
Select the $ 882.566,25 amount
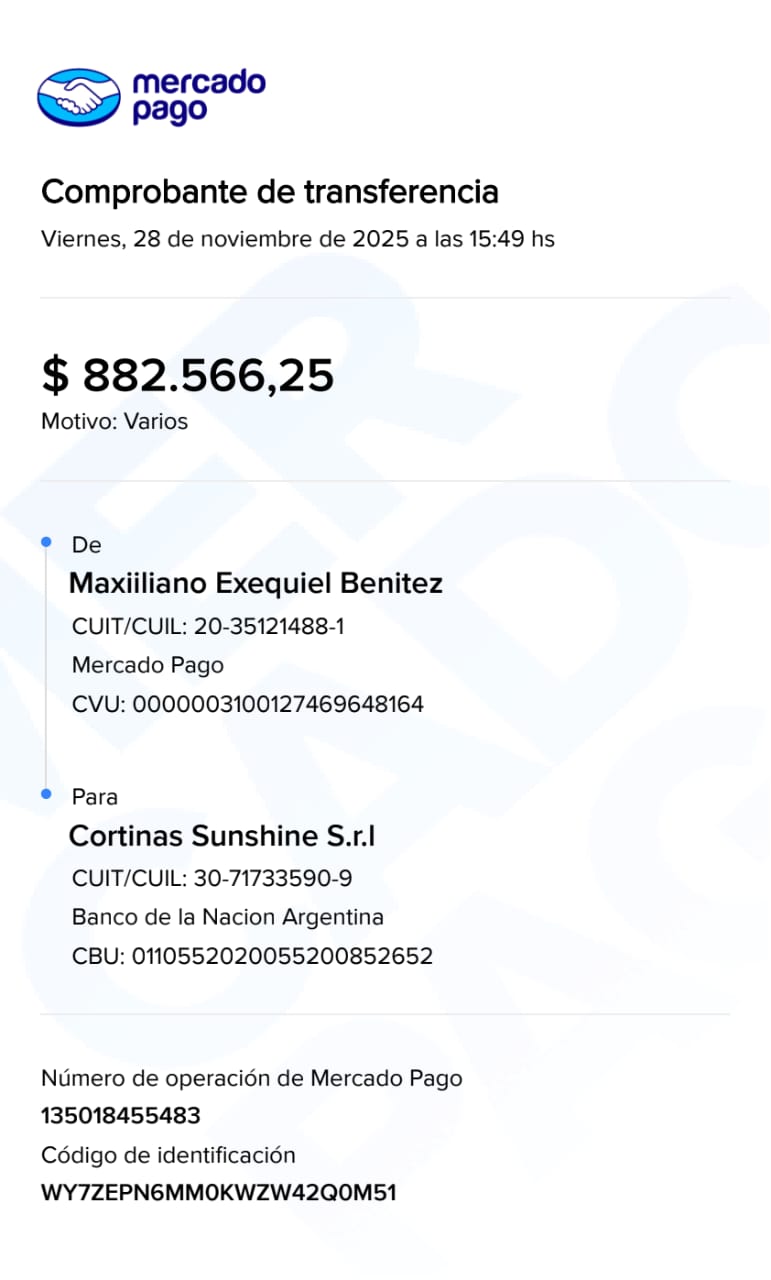187,375
